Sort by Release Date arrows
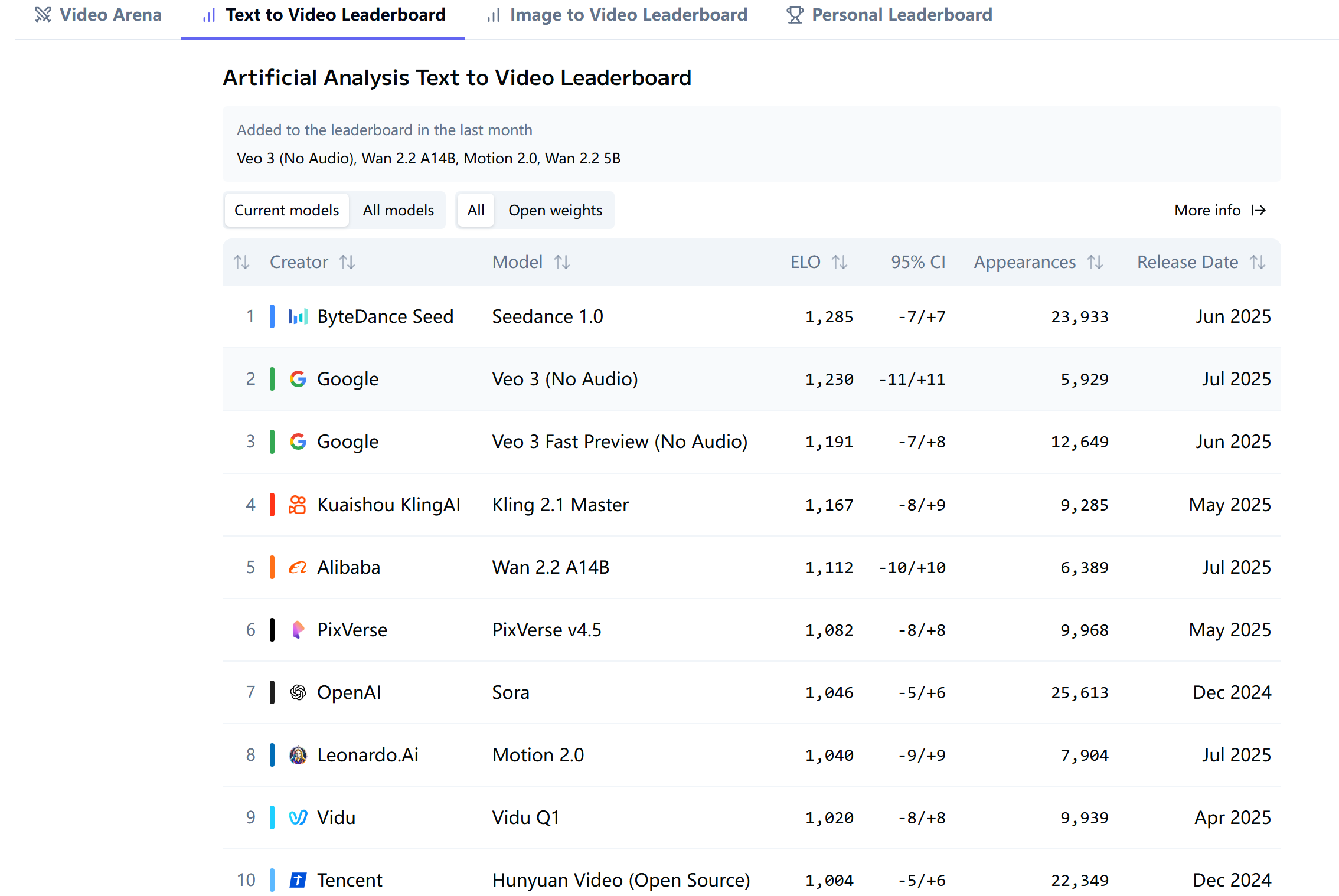Viewport: 1339px width, 896px height. click(x=1257, y=262)
